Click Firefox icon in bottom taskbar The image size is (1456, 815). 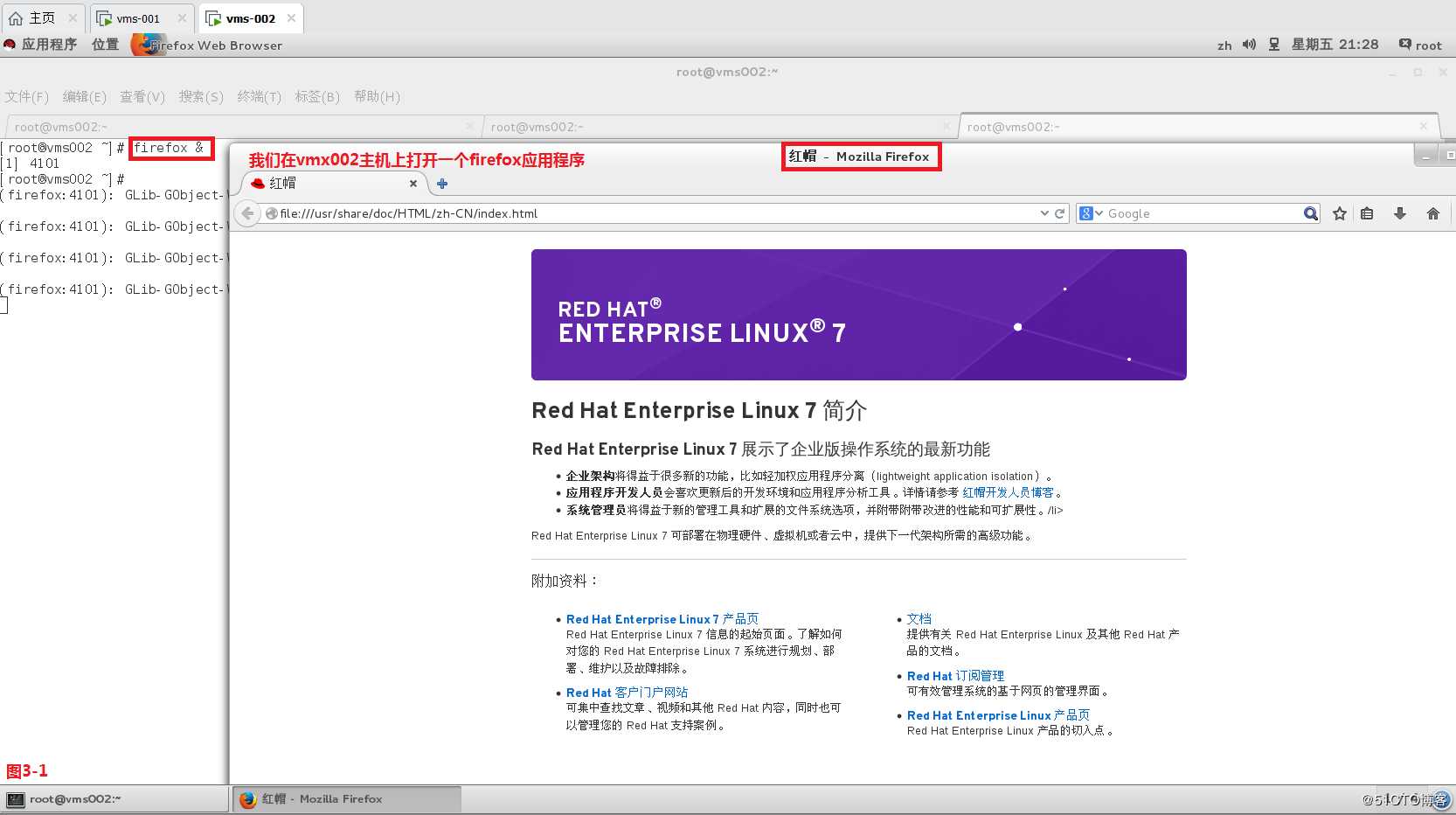(x=247, y=799)
